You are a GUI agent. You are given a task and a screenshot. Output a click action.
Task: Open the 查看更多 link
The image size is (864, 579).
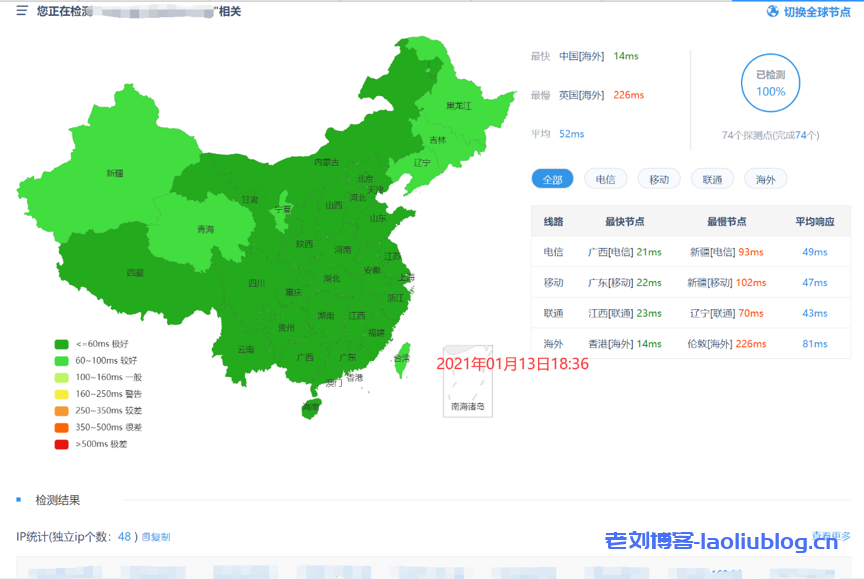[x=831, y=536]
